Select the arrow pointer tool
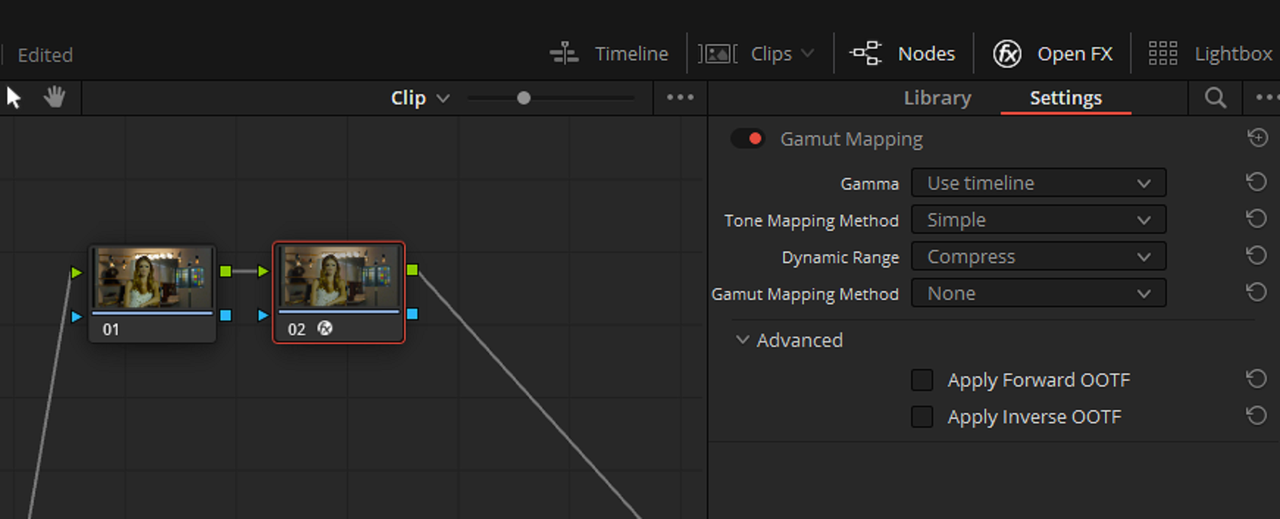Screen dimensions: 1280x519 click(x=14, y=97)
